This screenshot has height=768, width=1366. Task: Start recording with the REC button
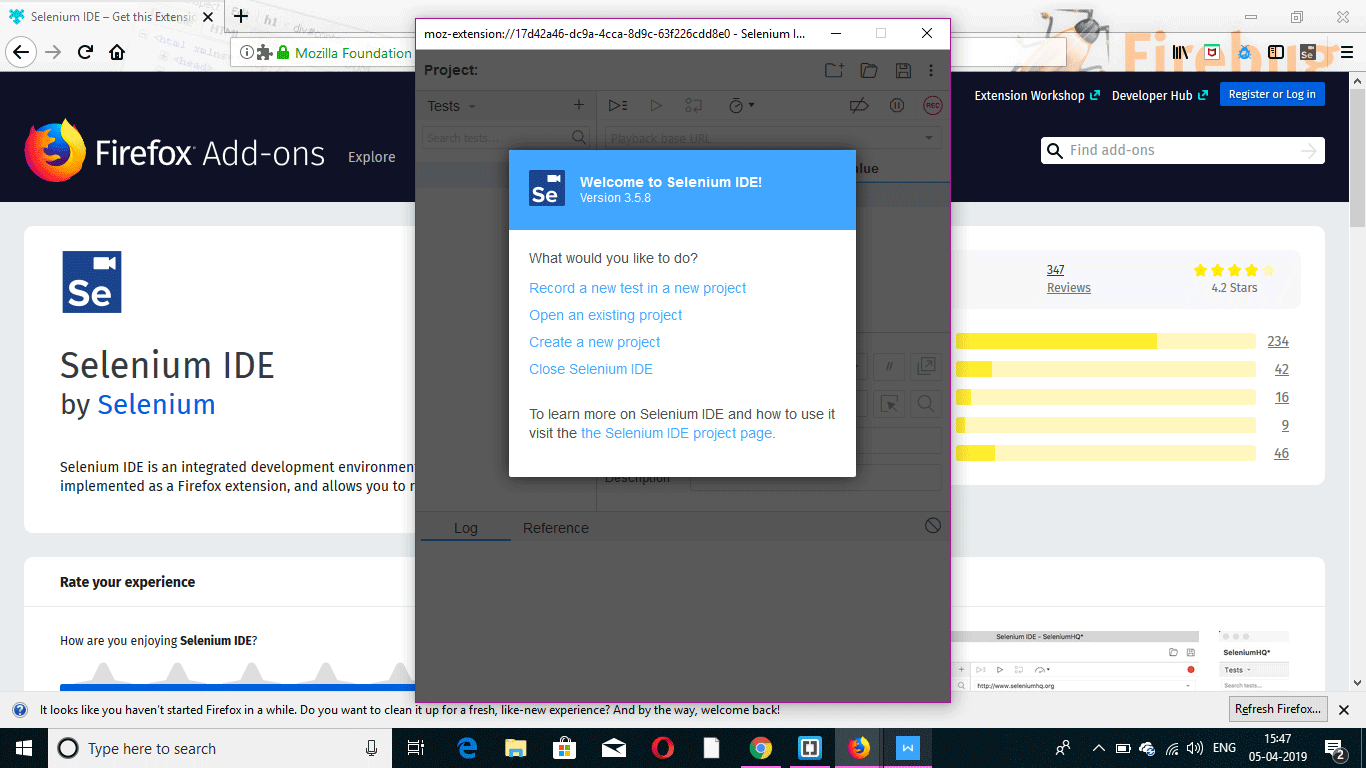click(932, 105)
